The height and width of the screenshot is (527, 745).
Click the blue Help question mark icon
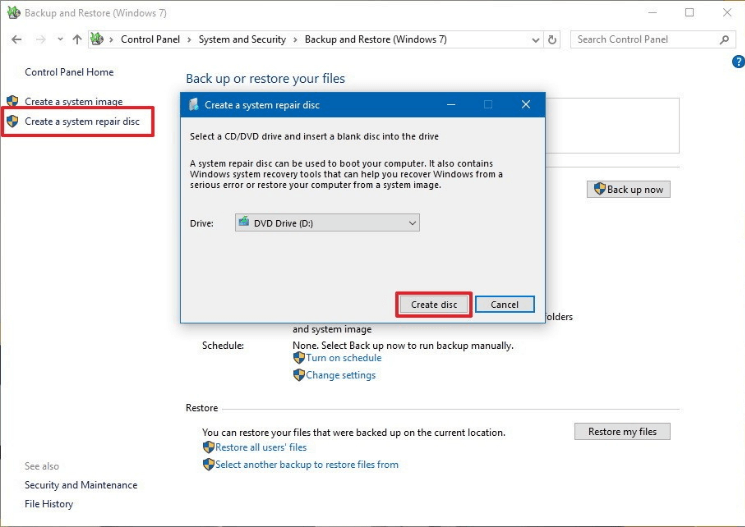pyautogui.click(x=738, y=61)
